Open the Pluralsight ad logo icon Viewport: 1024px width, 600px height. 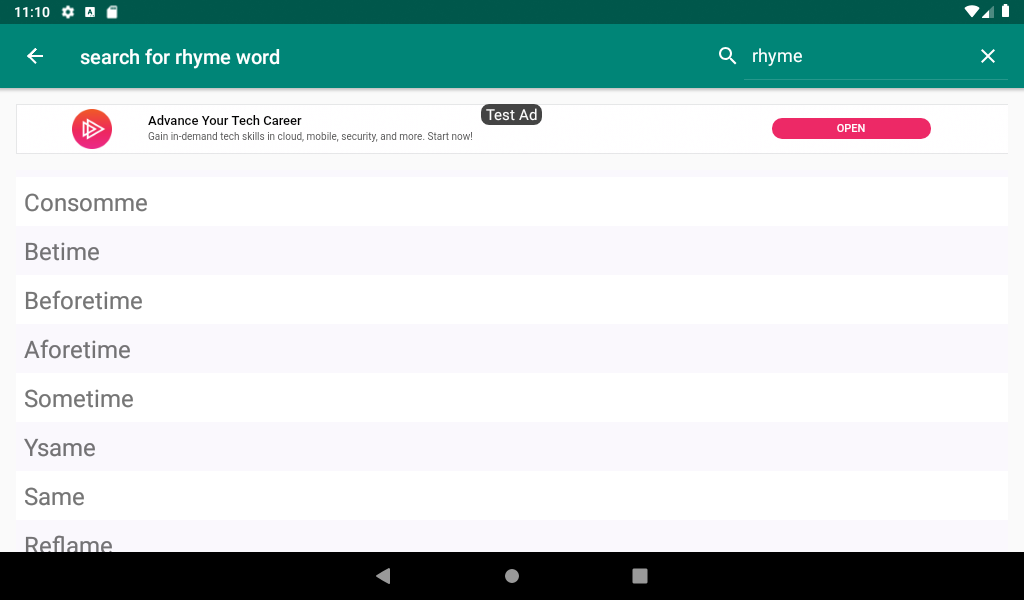coord(92,129)
